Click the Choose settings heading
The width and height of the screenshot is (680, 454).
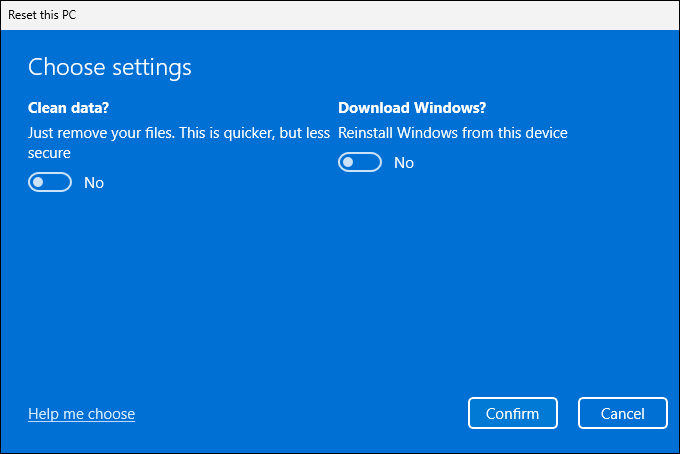(x=109, y=67)
